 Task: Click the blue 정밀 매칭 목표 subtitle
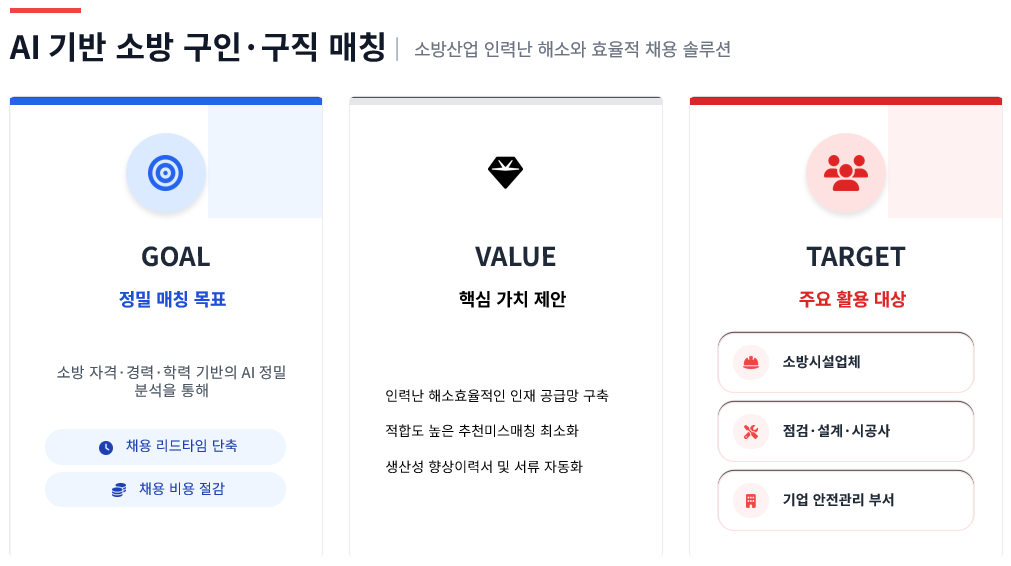172,299
